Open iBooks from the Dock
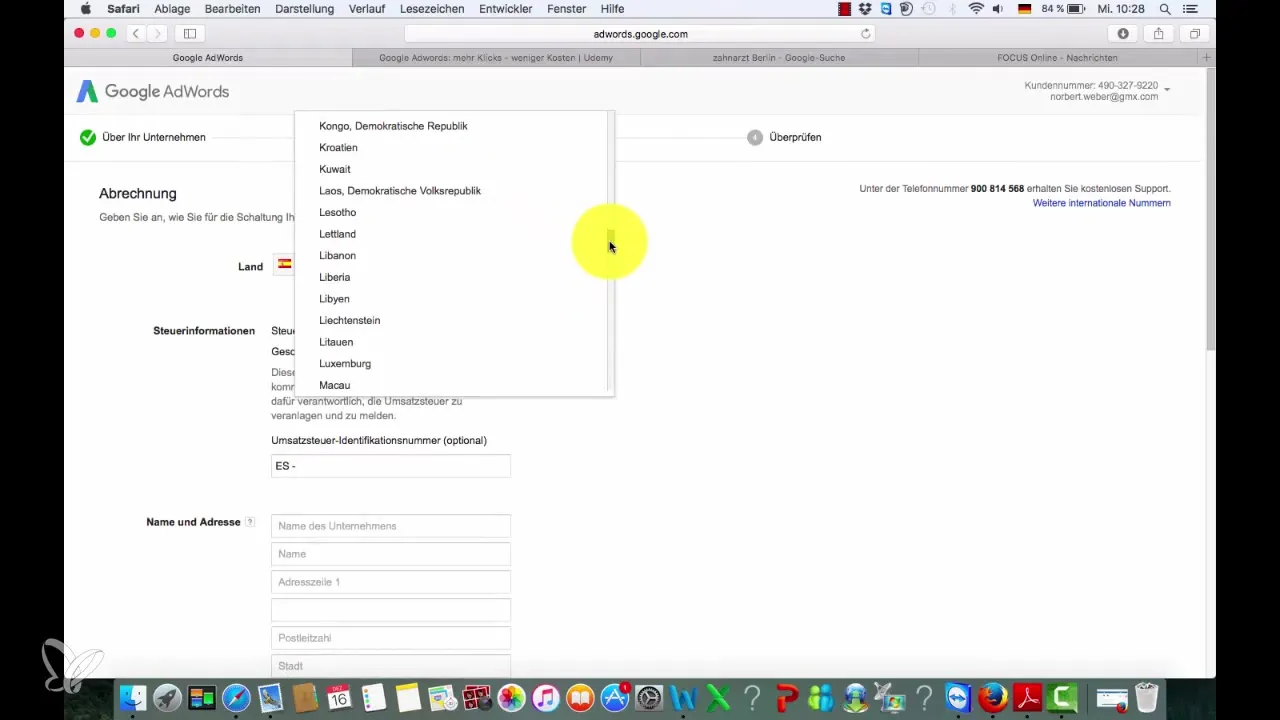Viewport: 1280px width, 720px height. [580, 697]
